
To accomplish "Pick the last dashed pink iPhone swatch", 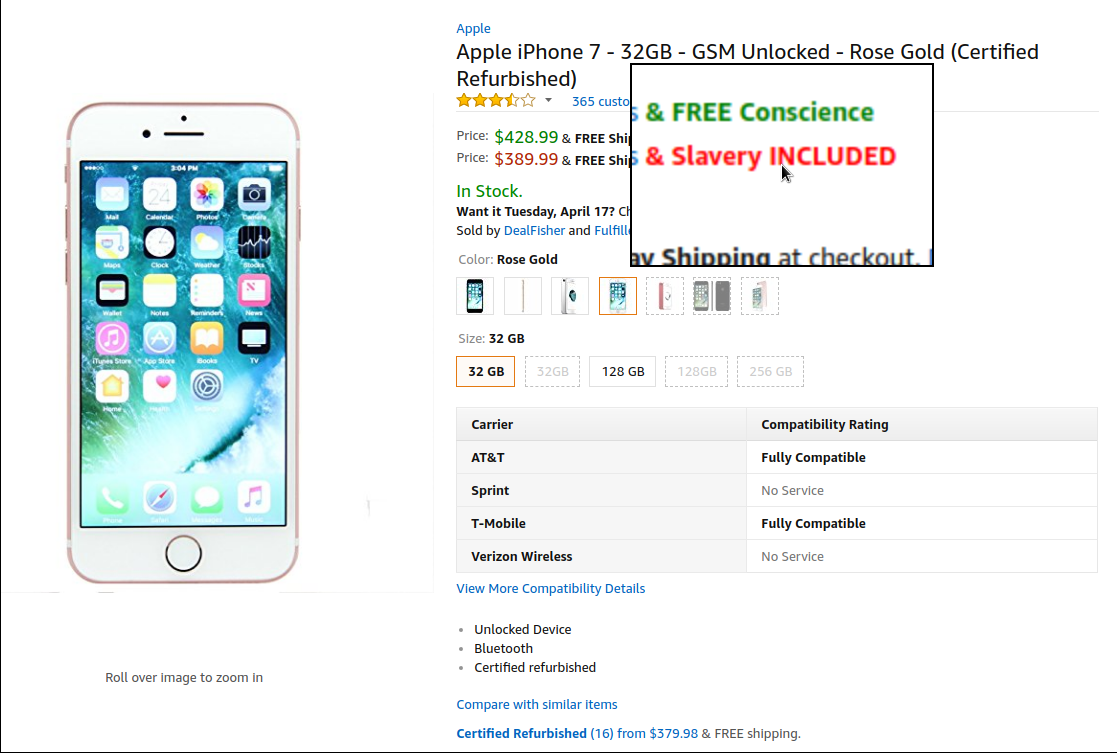I will (759, 296).
